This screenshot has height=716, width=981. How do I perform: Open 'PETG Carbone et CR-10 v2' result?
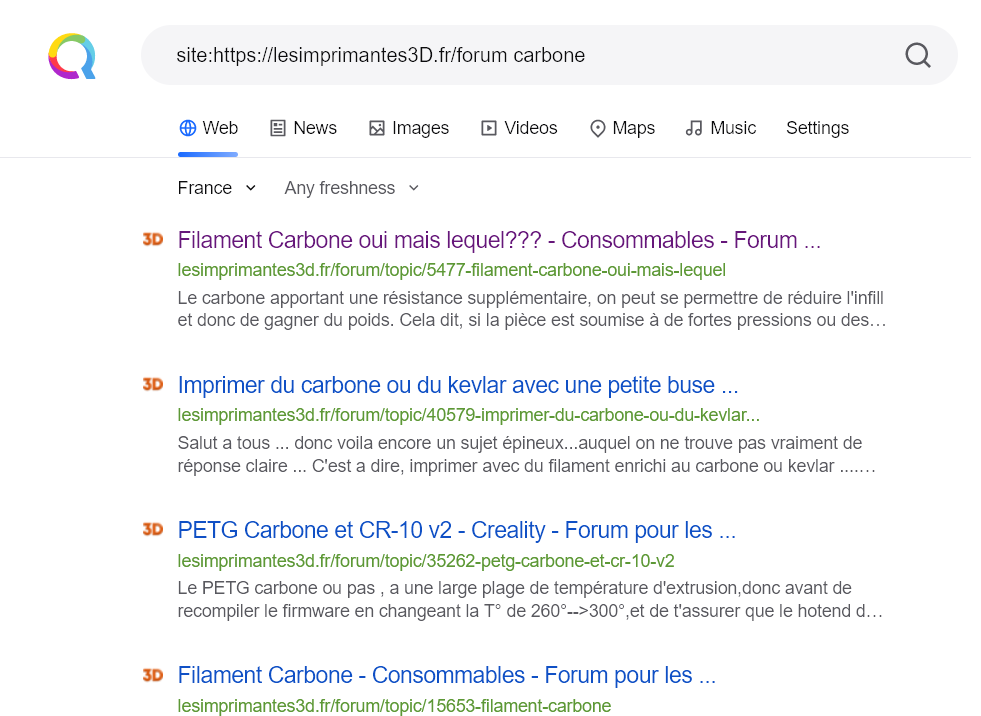(x=456, y=530)
